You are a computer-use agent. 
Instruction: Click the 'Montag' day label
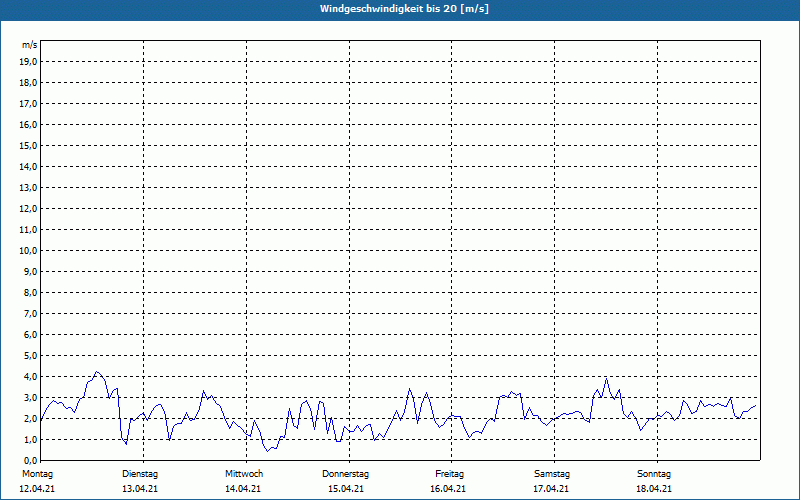pos(37,474)
